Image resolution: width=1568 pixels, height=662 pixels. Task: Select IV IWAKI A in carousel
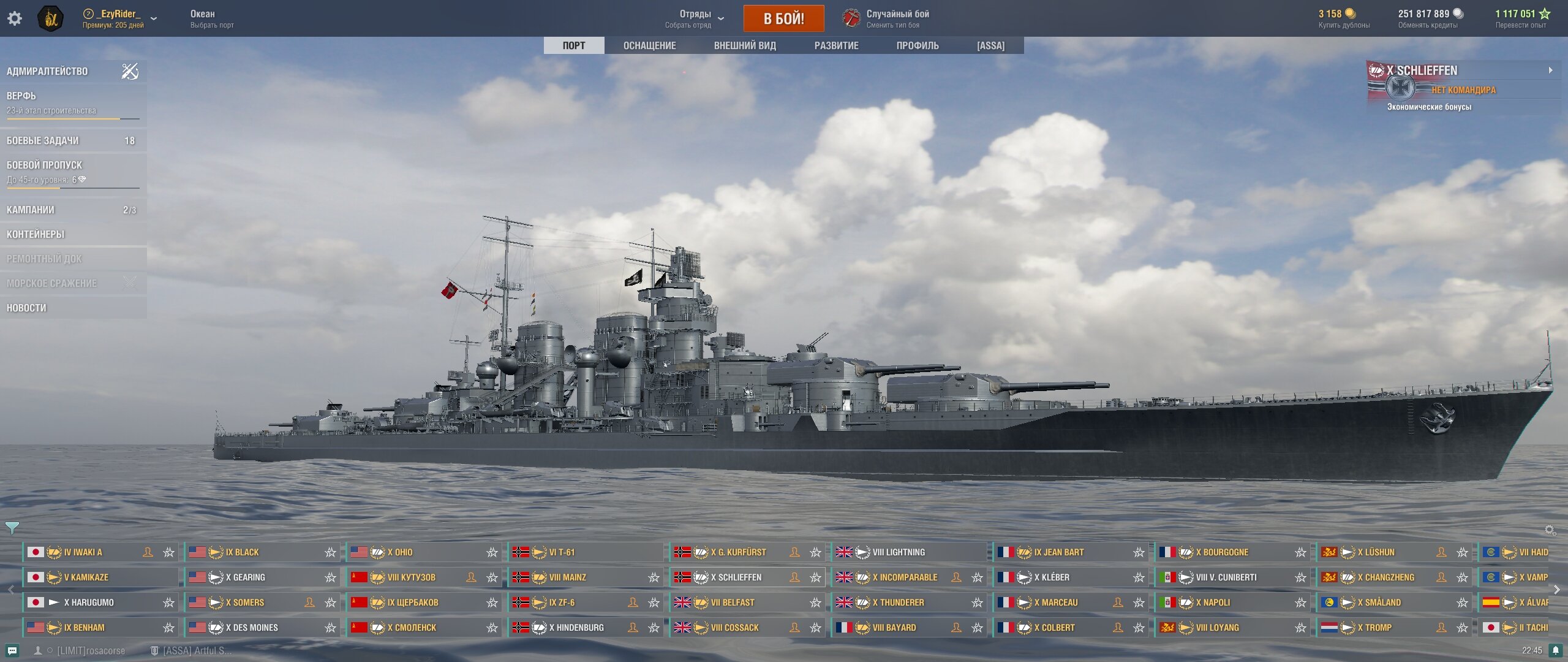(x=101, y=552)
